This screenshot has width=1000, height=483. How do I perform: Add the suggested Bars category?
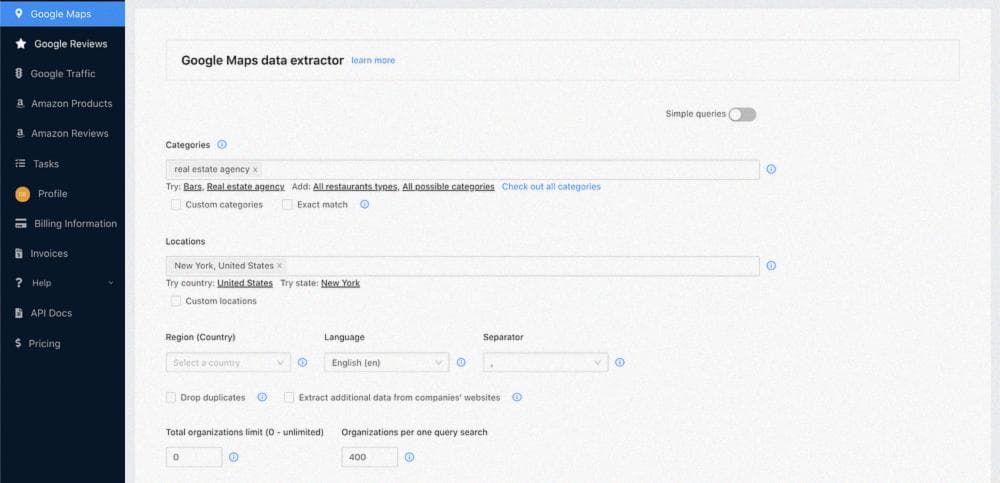click(x=193, y=186)
